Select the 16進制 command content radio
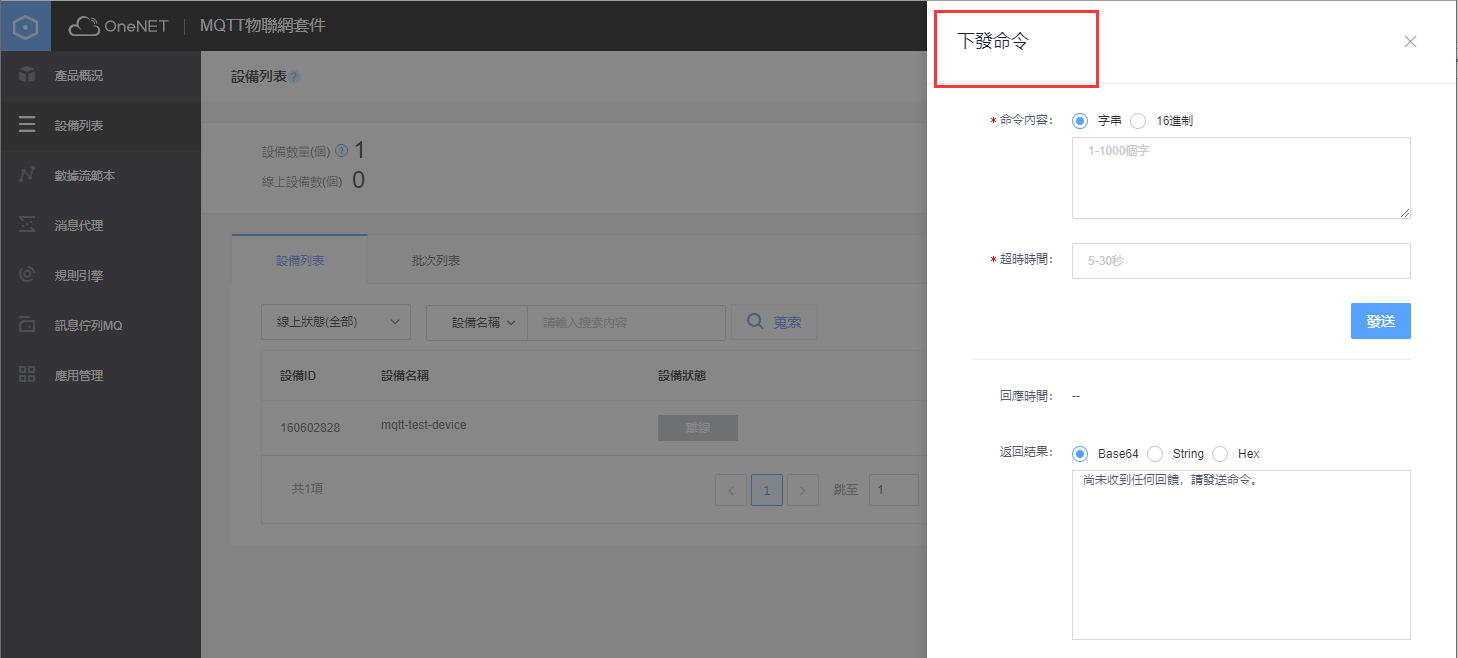Image resolution: width=1458 pixels, height=658 pixels. point(1138,120)
